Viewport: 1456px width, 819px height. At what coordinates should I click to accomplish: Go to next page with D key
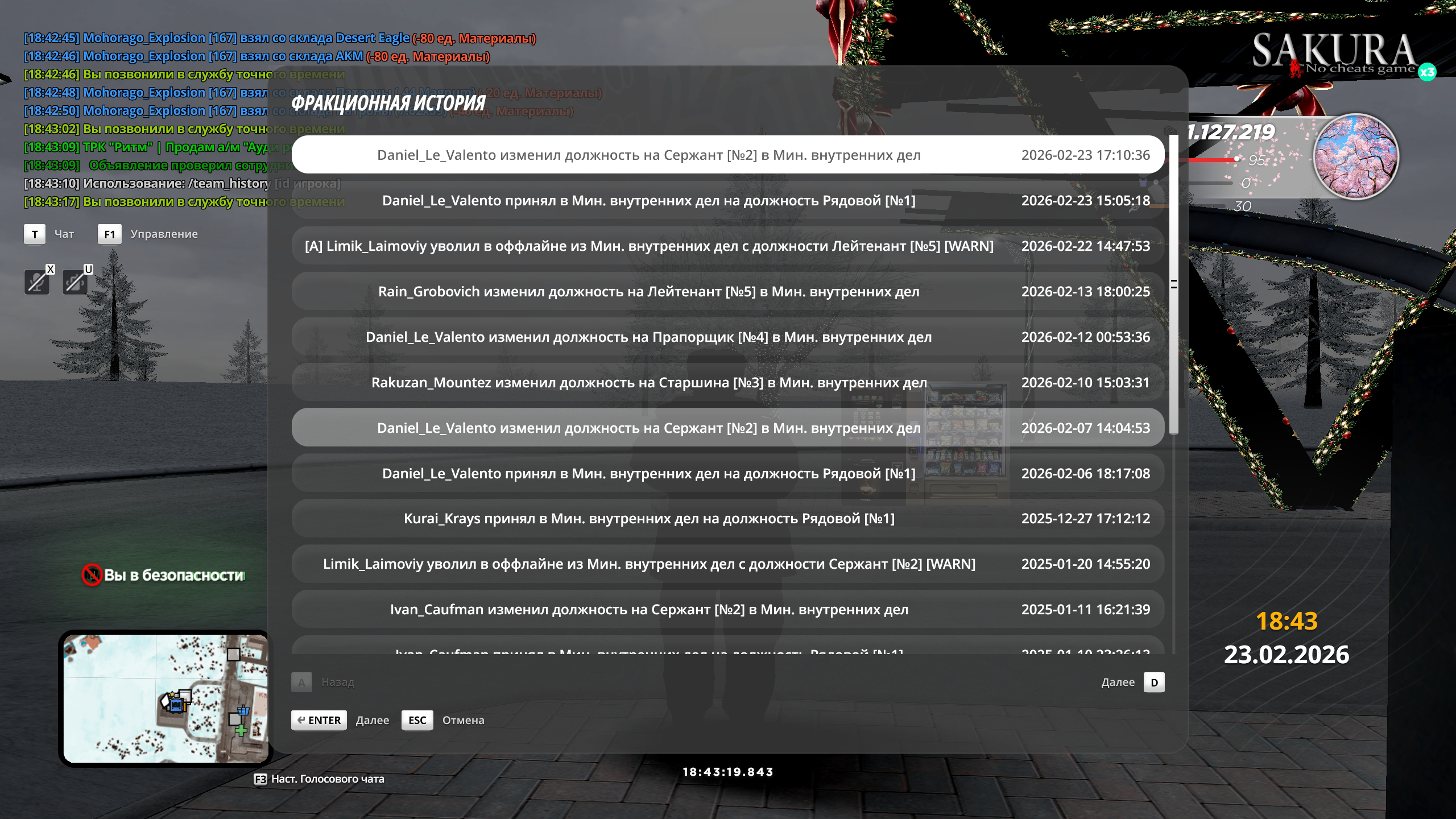1154,682
